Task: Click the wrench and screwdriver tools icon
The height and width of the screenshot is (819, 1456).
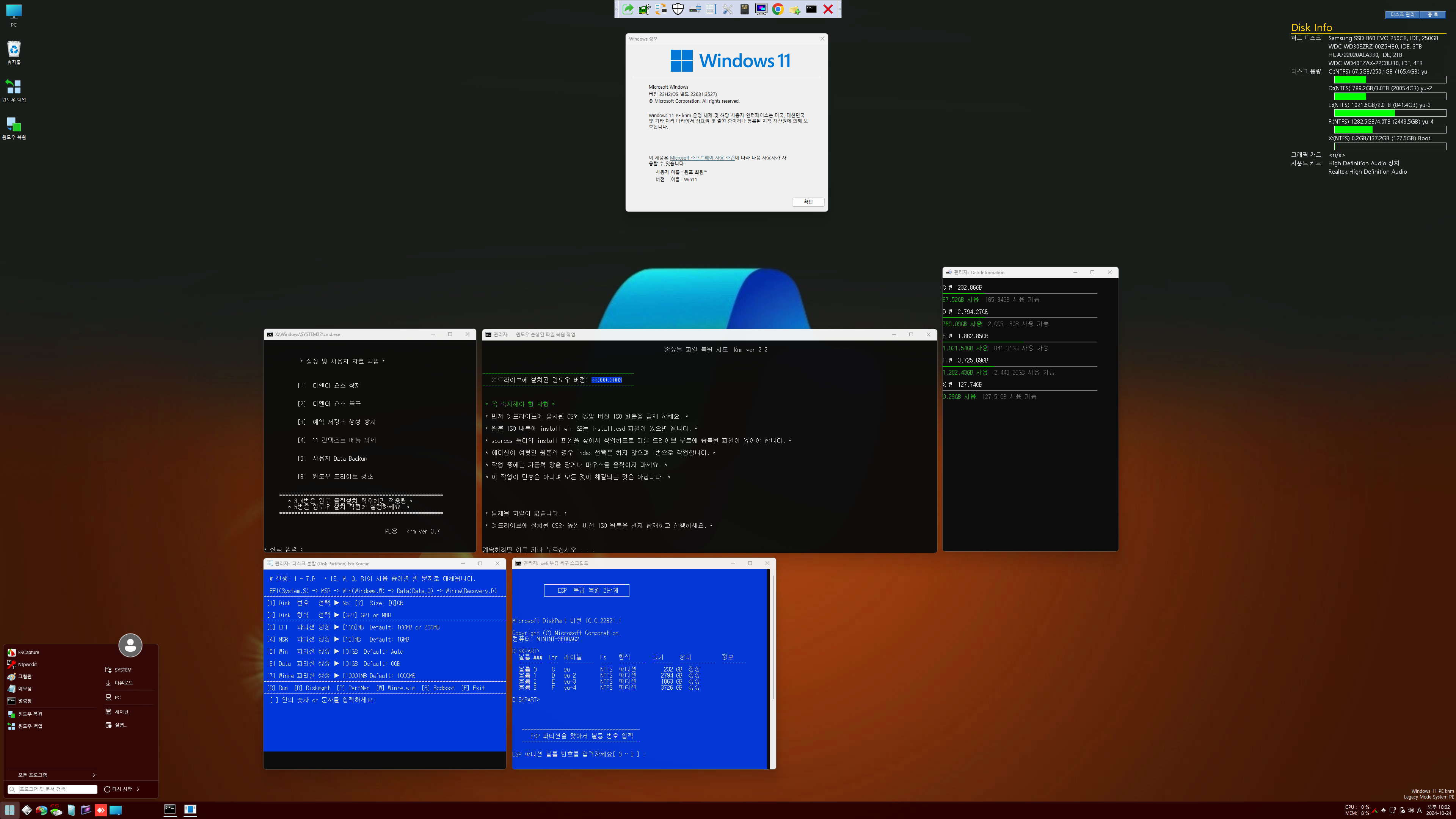Action: tap(728, 9)
